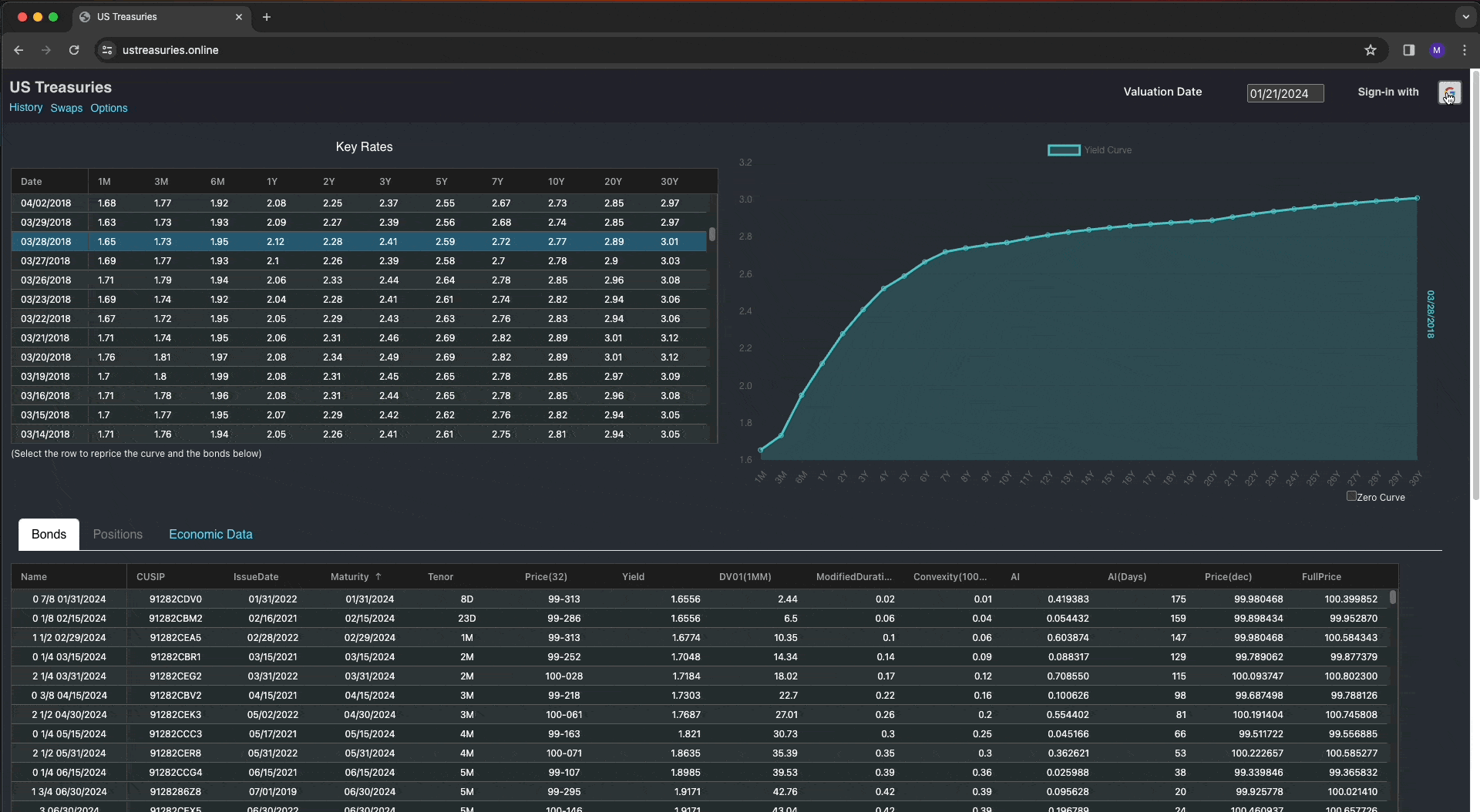Click the Valuation Date input field
This screenshot has width=1480, height=812.
(1284, 93)
